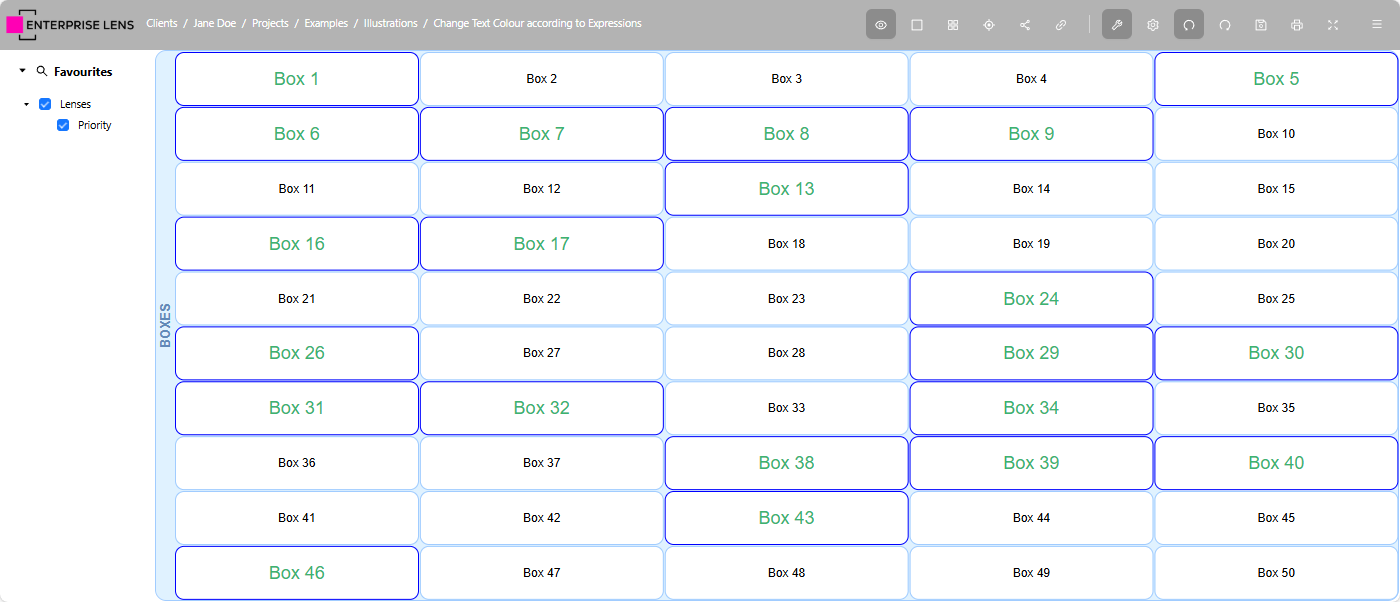Collapse the Favourites section arrow
Viewport: 1400px width, 602px height.
coord(23,72)
